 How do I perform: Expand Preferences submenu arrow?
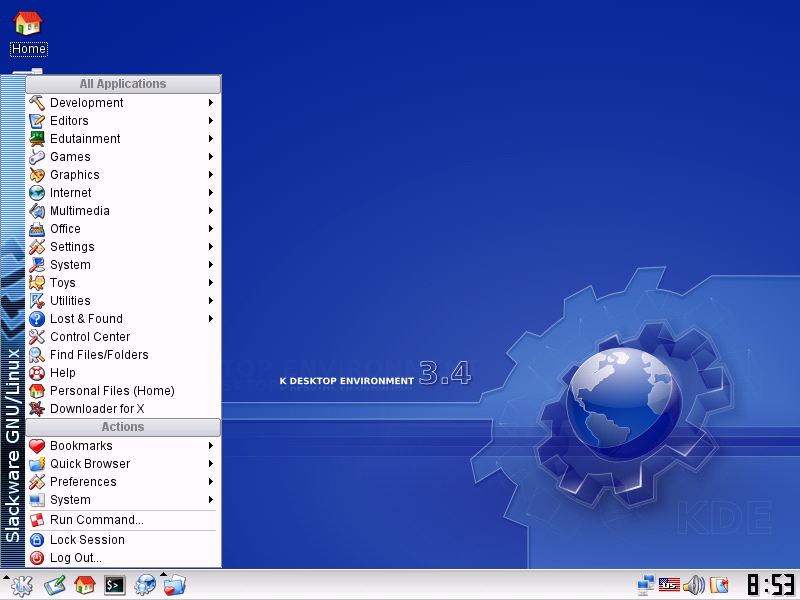point(210,482)
